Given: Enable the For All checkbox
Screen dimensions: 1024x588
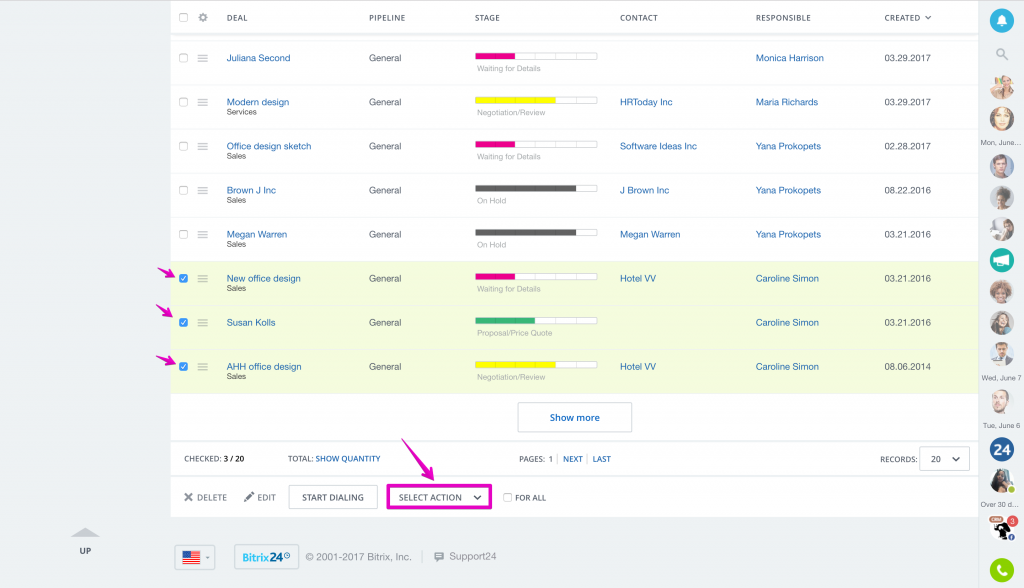Looking at the screenshot, I should [507, 497].
